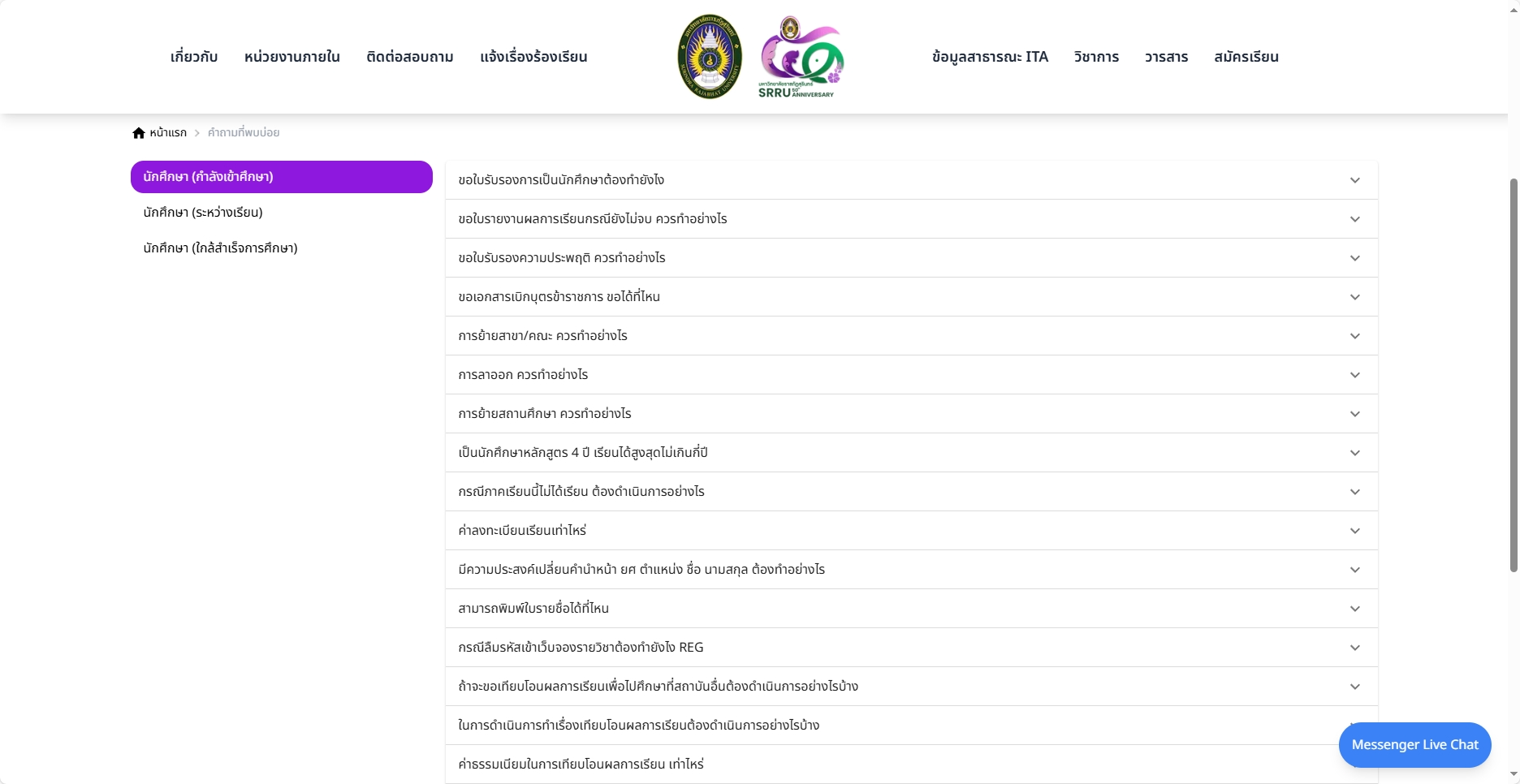Open the 'วิชาการ' menu
The width and height of the screenshot is (1520, 784).
tap(1096, 56)
